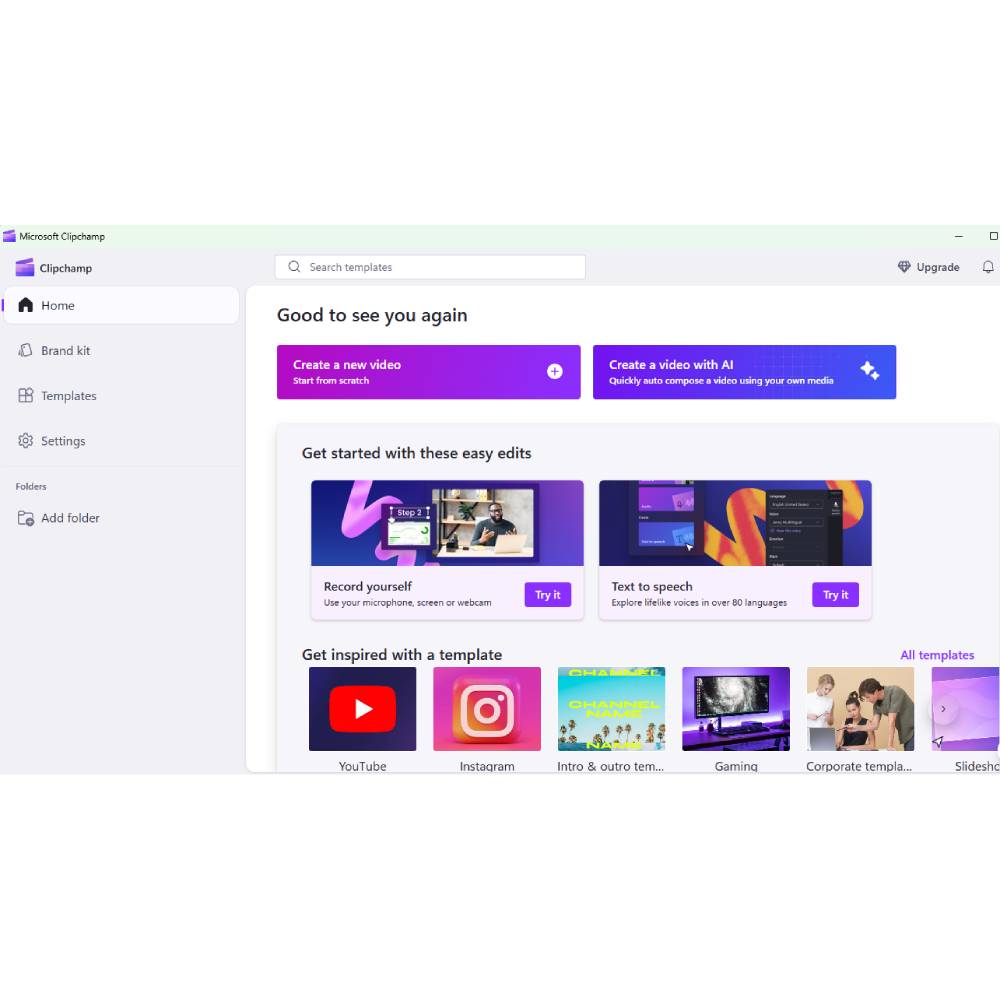
Task: Click Try it for Record yourself
Action: coord(547,594)
